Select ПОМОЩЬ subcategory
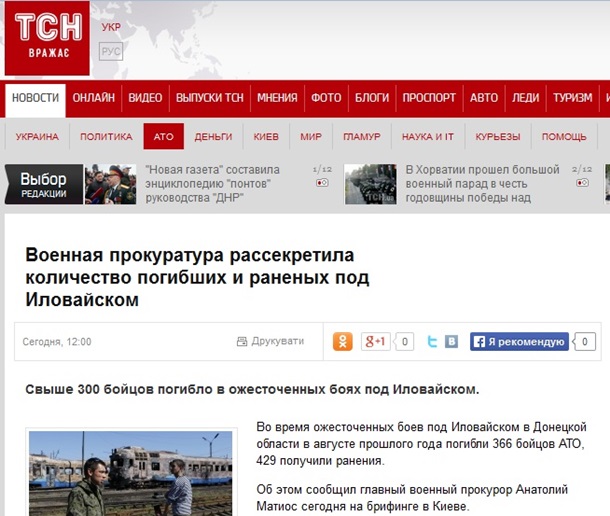This screenshot has width=610, height=516. [564, 137]
